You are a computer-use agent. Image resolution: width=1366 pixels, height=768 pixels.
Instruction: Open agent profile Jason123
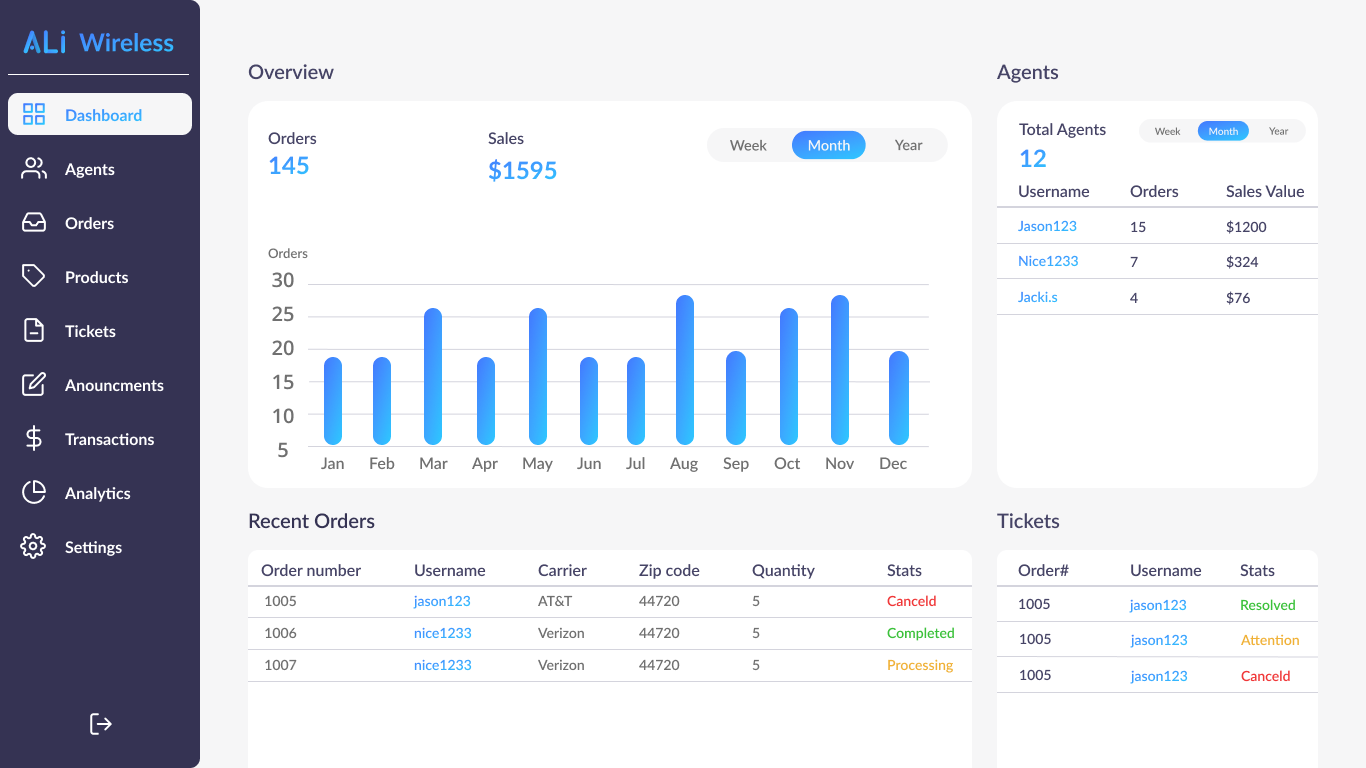(x=1047, y=226)
